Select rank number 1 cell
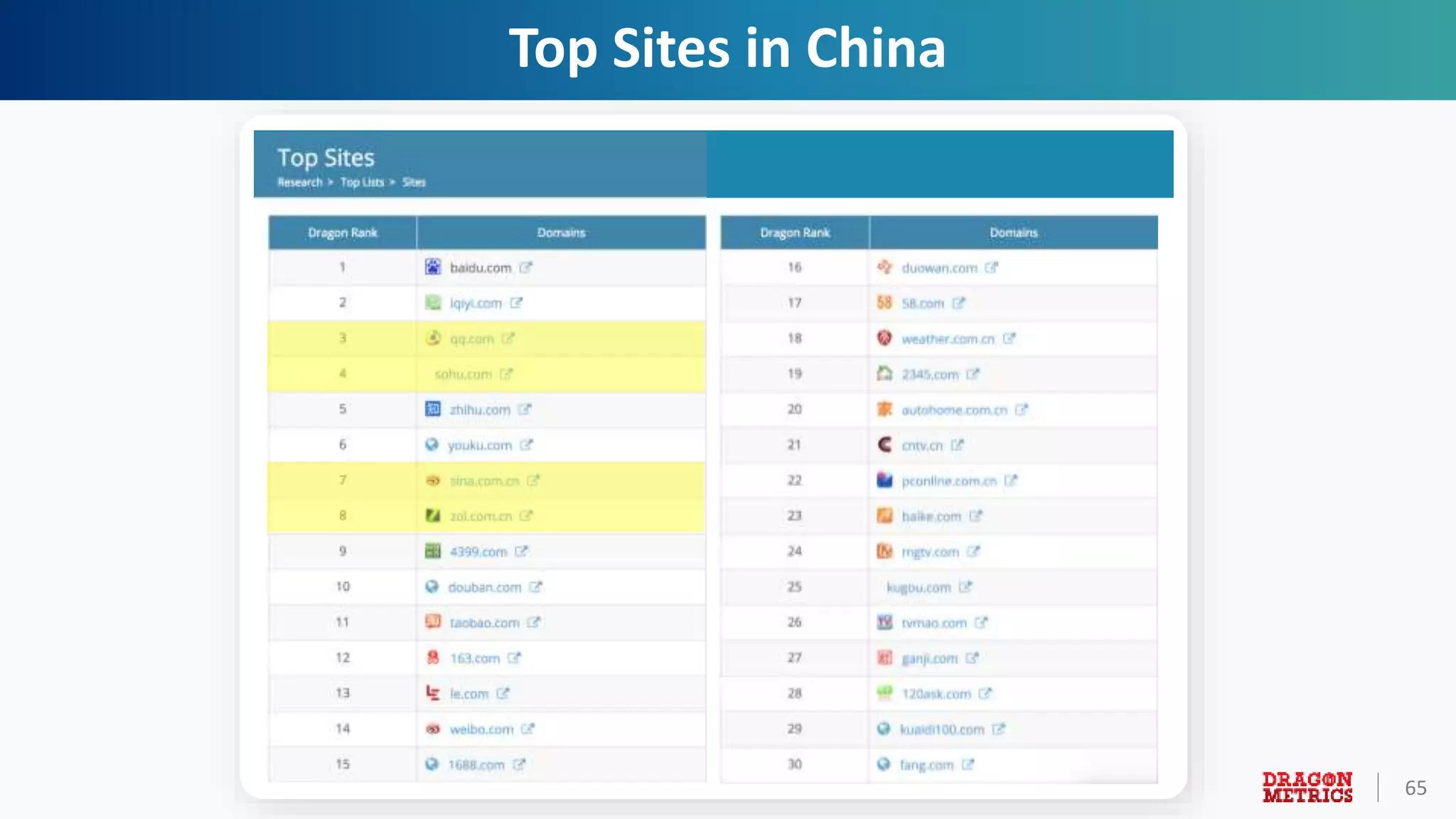This screenshot has width=1456, height=819. tap(343, 267)
